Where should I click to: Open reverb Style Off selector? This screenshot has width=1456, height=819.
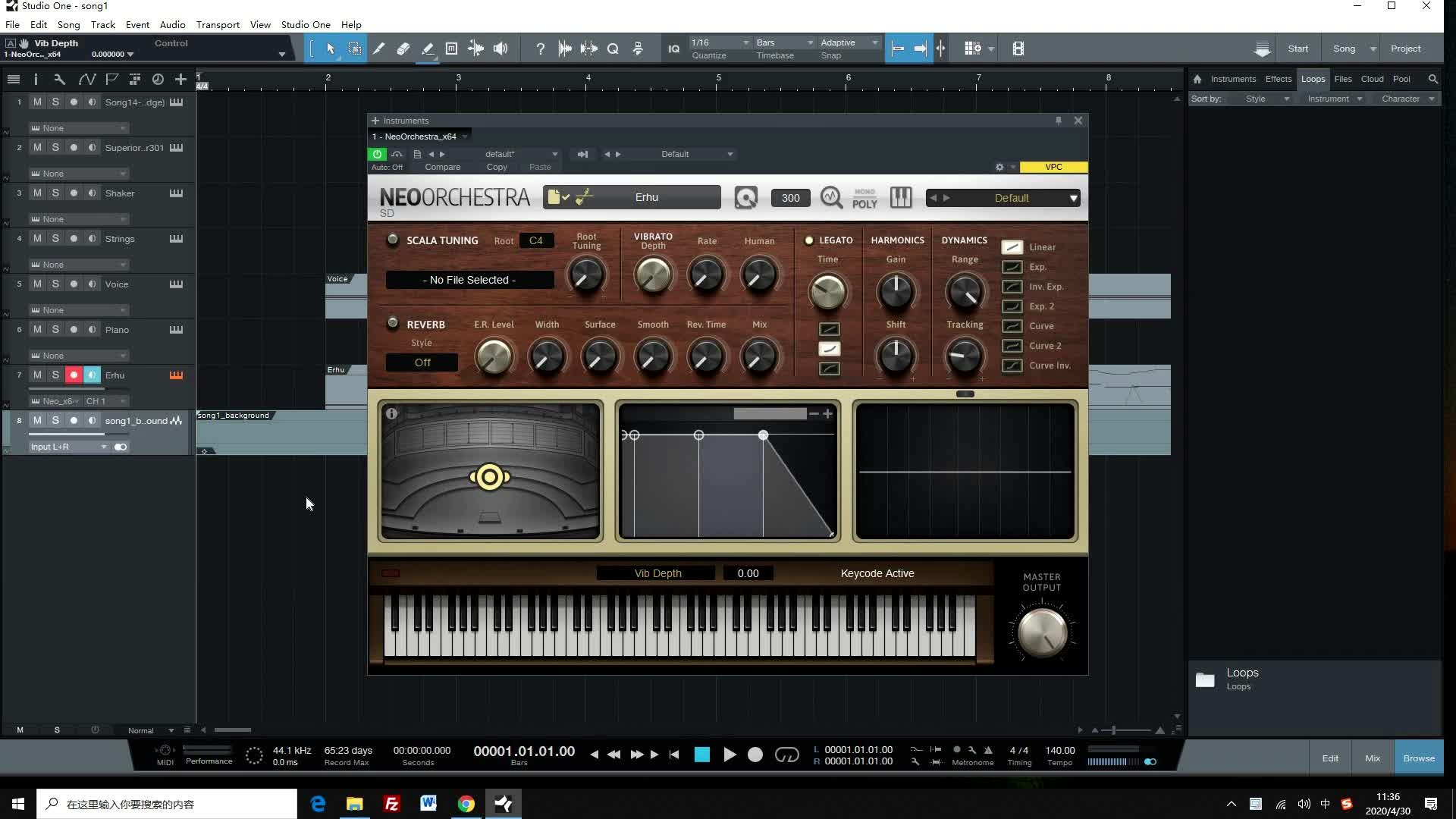coord(422,362)
